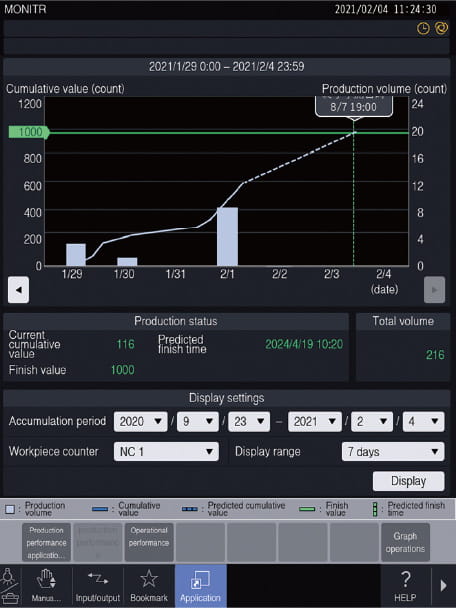Click the finish value 1000 in Production status
The height and width of the screenshot is (608, 456).
click(x=123, y=370)
